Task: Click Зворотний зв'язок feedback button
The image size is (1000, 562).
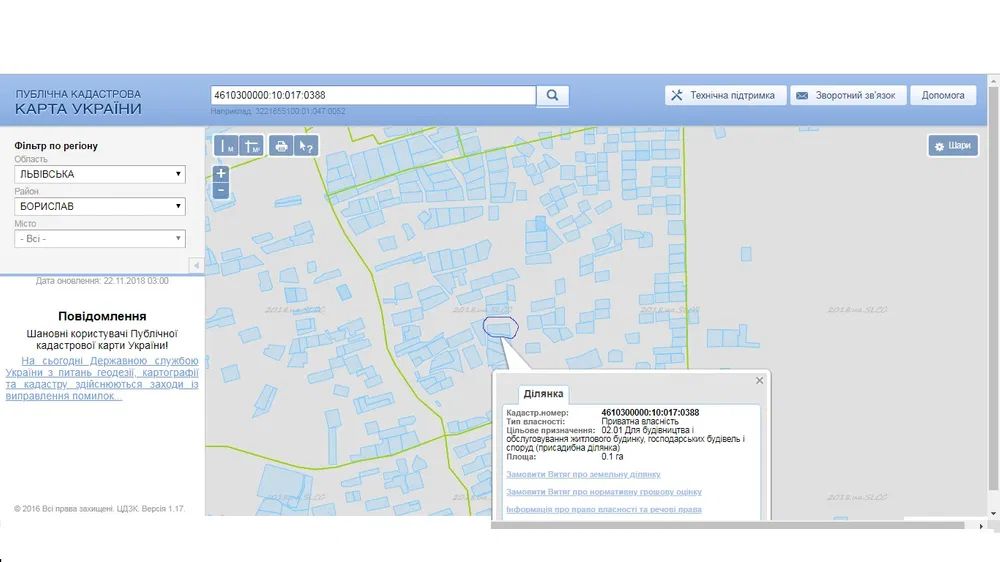Action: tap(848, 95)
